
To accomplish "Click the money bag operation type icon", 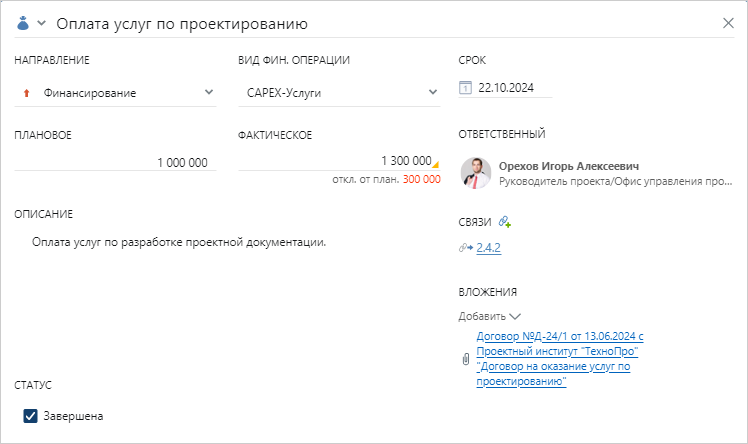I will [x=24, y=23].
